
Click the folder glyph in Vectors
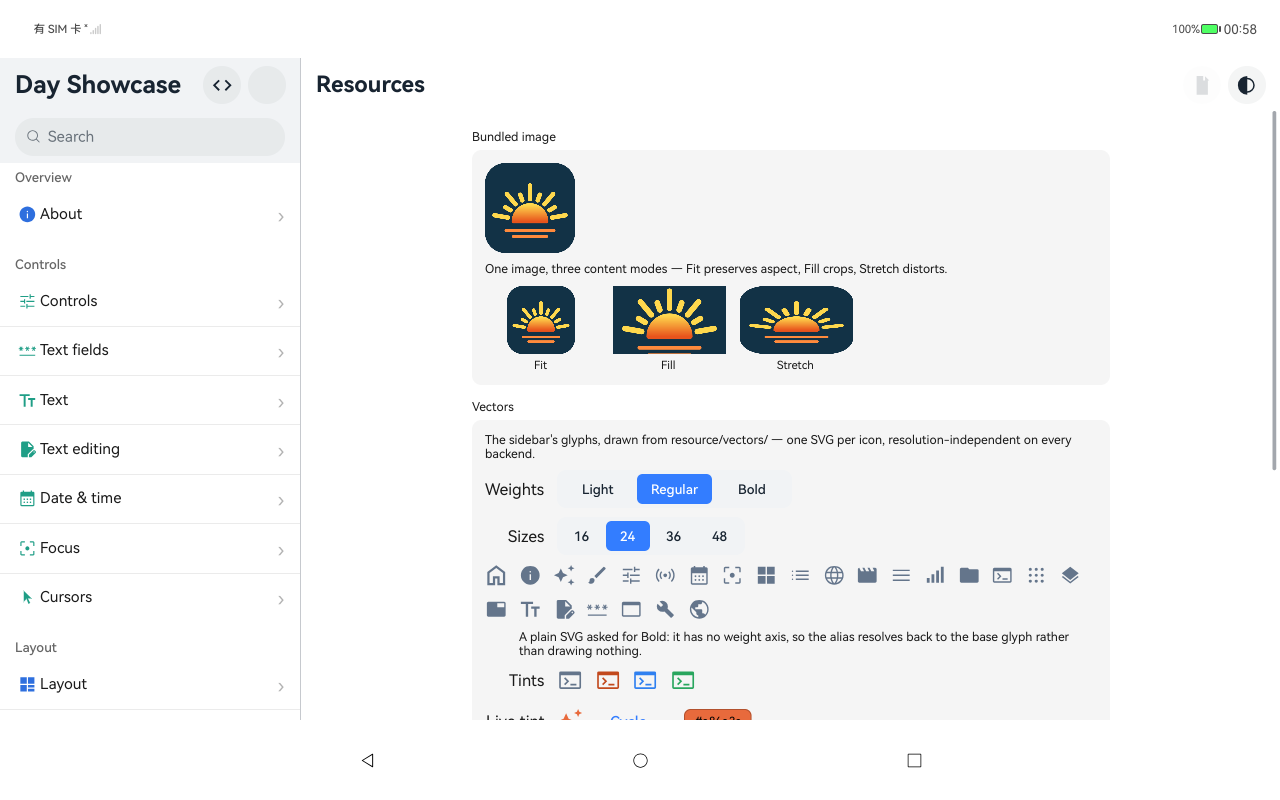969,575
